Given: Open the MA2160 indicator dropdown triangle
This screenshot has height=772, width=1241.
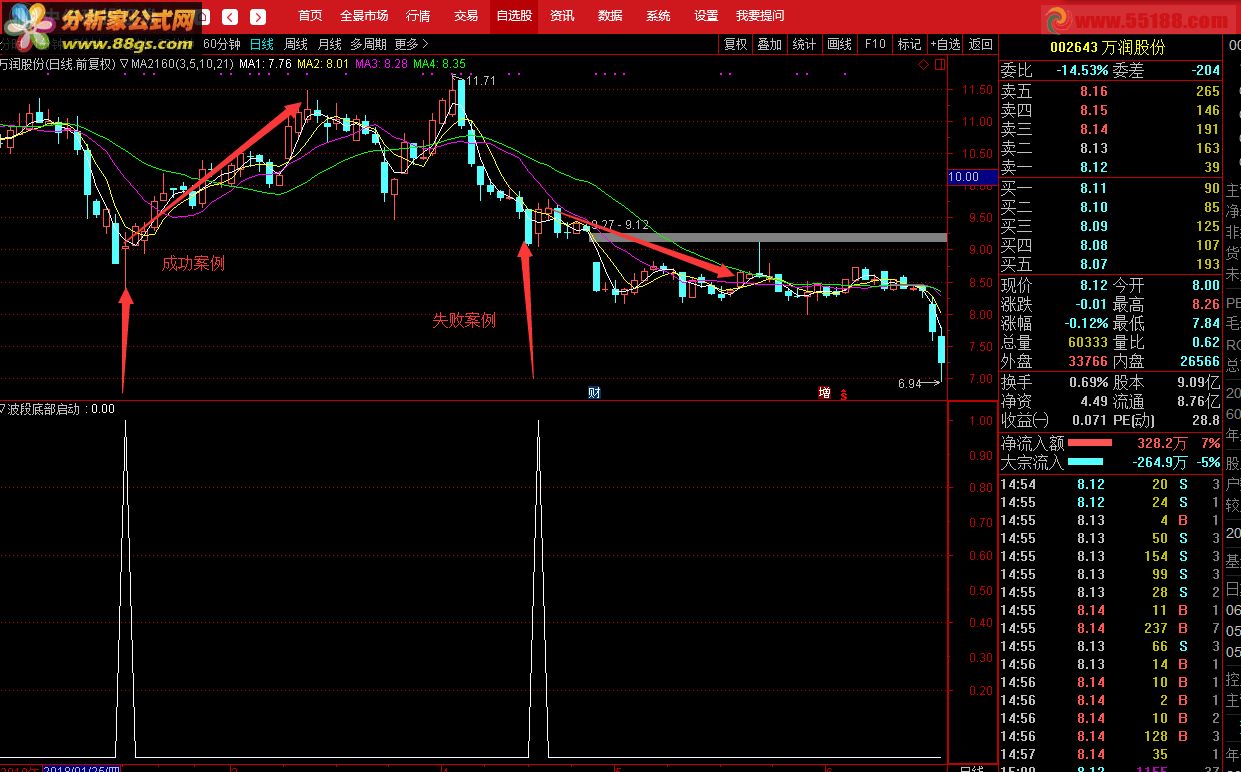Looking at the screenshot, I should (124, 64).
